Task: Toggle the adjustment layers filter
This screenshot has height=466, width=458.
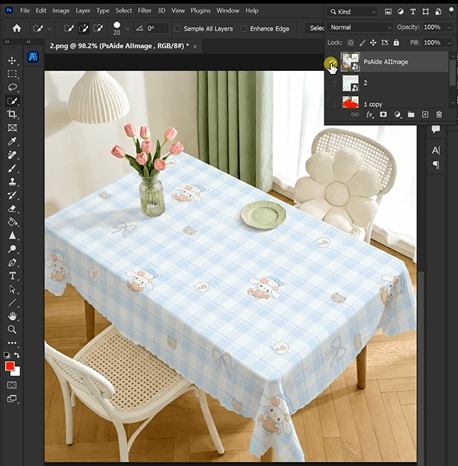Action: click(x=401, y=12)
